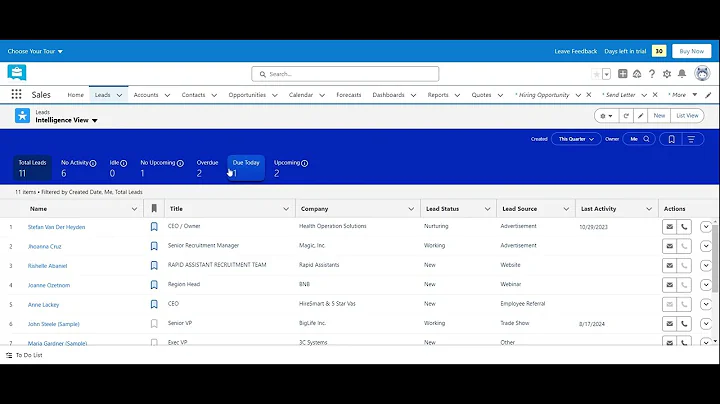Toggle bookmark for John Steele (Sample)

point(154,324)
